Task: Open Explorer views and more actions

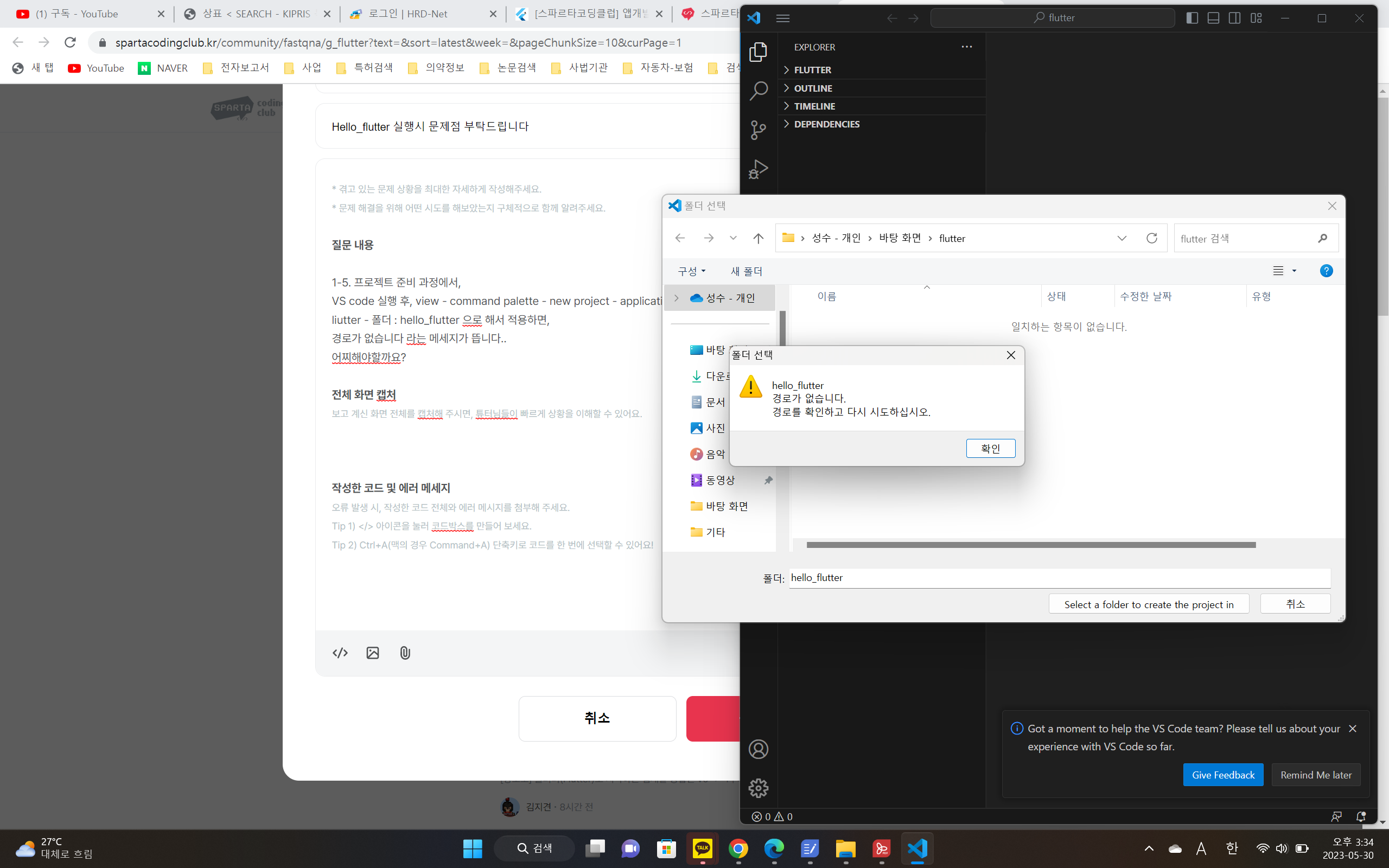Action: 966,47
